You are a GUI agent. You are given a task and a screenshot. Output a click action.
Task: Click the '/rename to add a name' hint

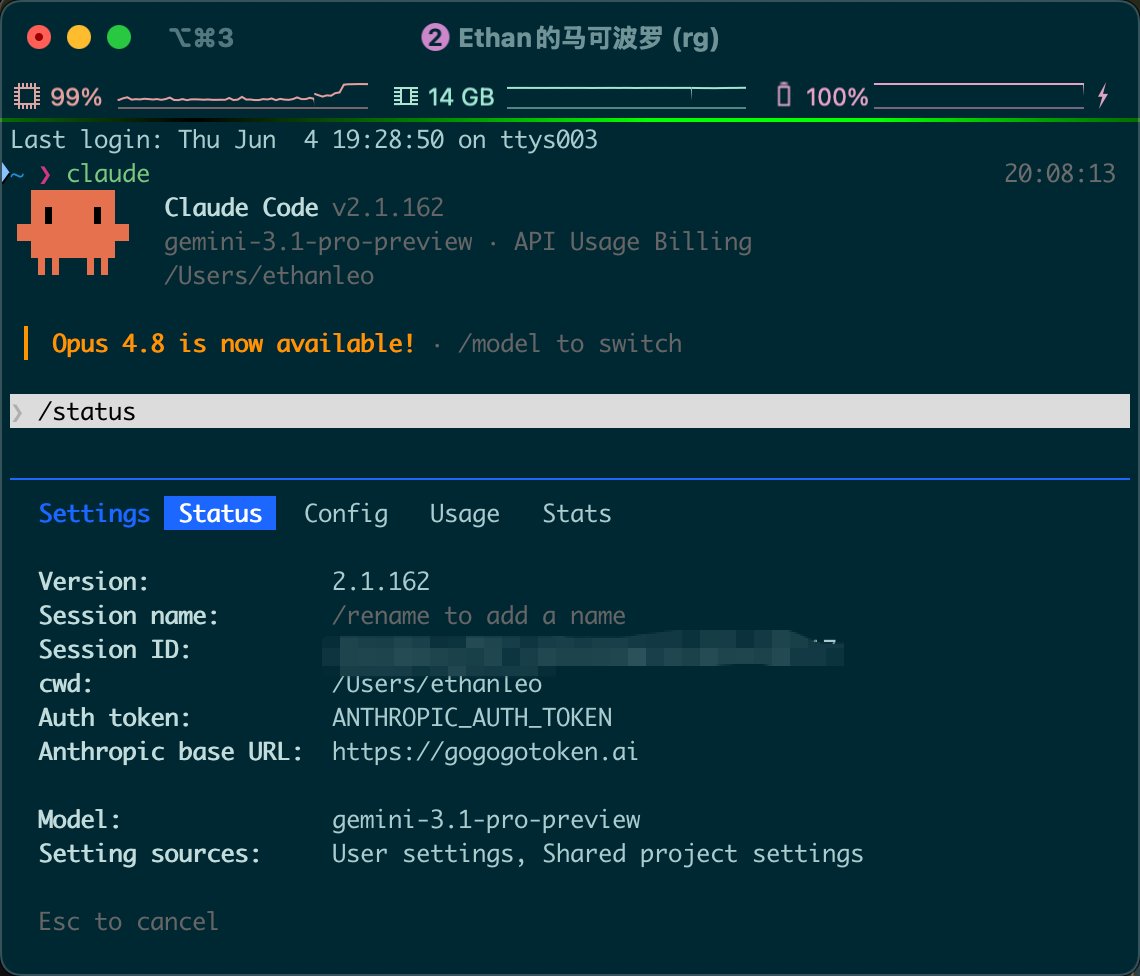[x=478, y=616]
